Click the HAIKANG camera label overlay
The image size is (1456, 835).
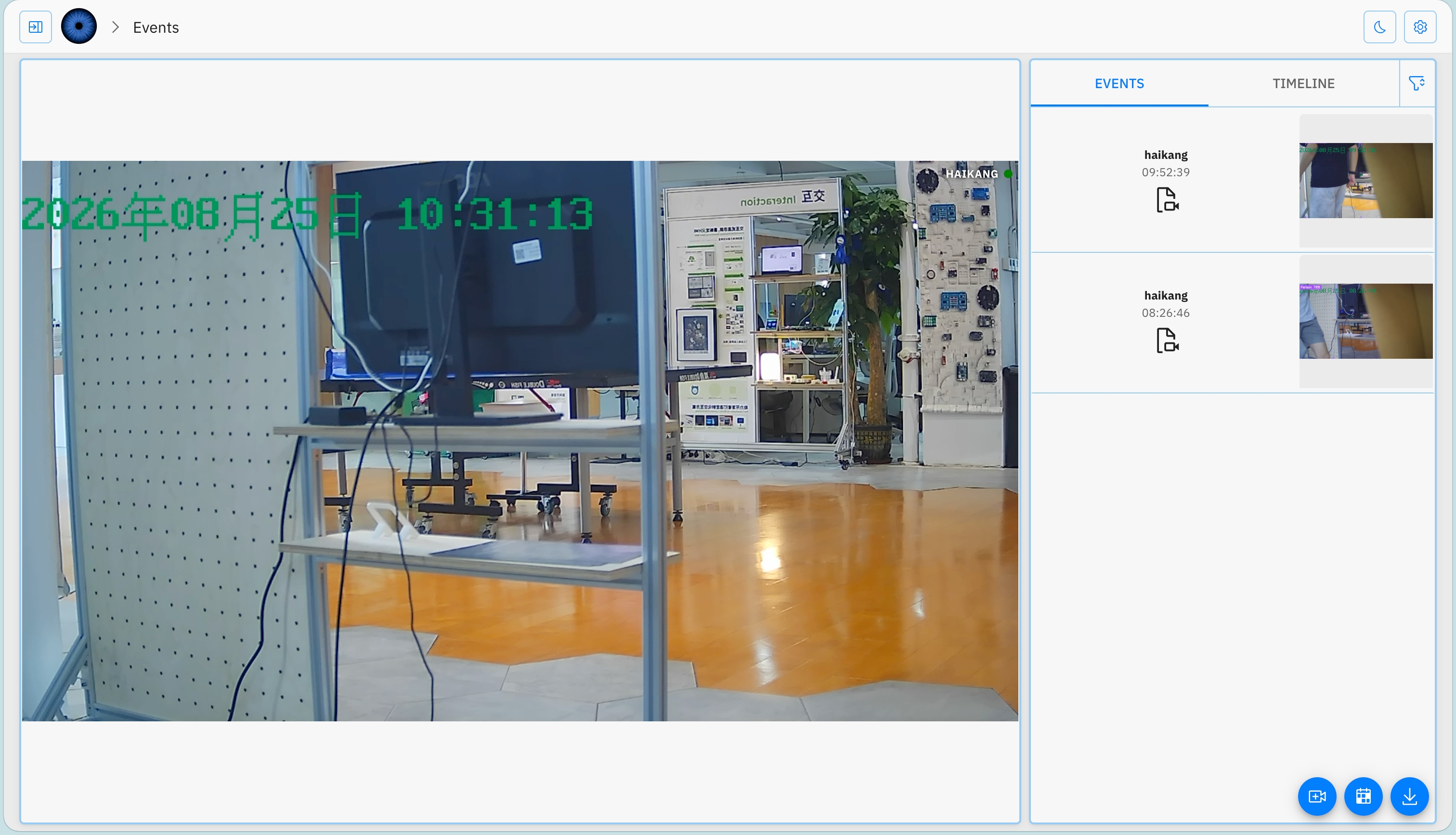(x=972, y=174)
